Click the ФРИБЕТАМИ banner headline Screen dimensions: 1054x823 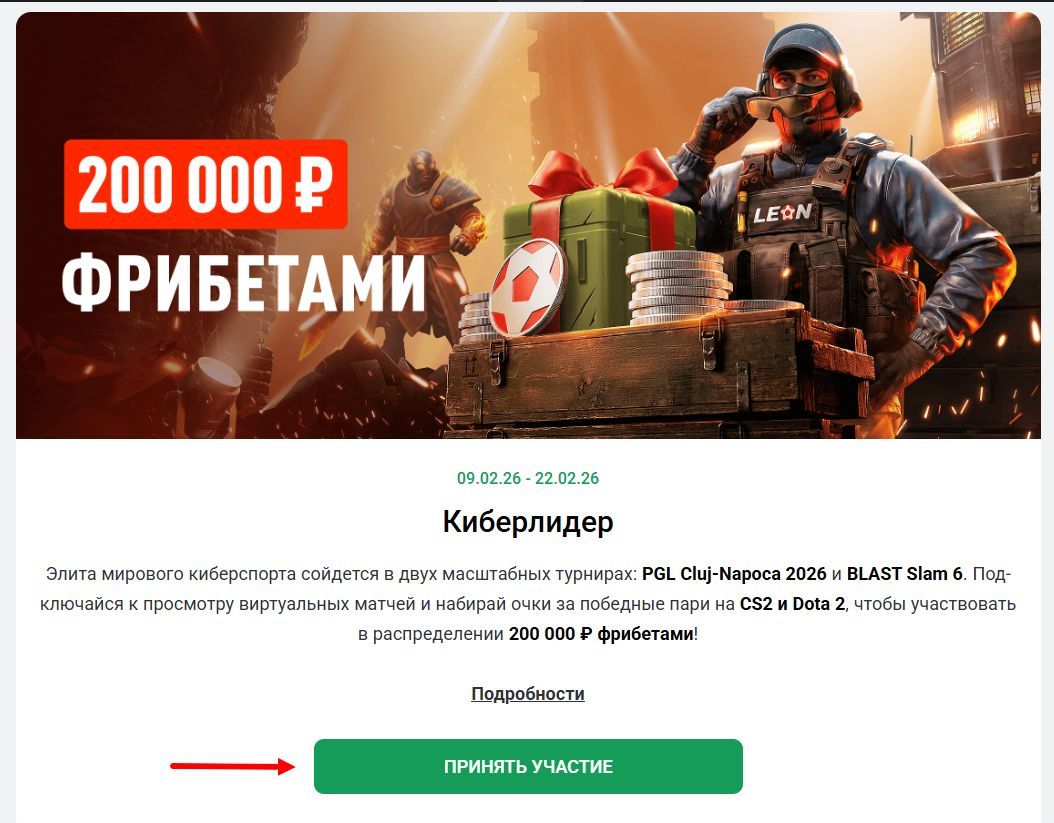243,282
